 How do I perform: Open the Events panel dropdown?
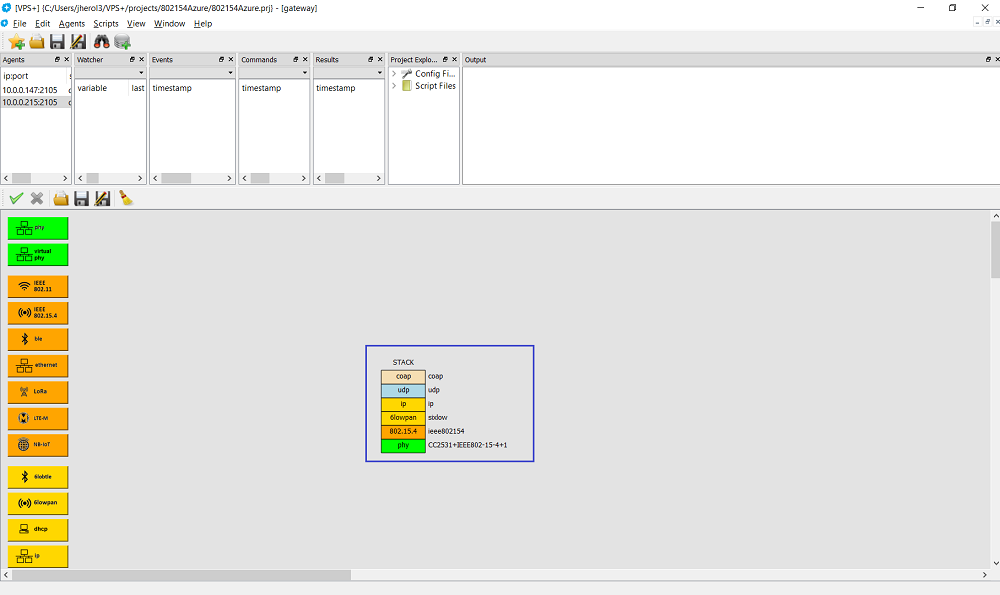(230, 73)
